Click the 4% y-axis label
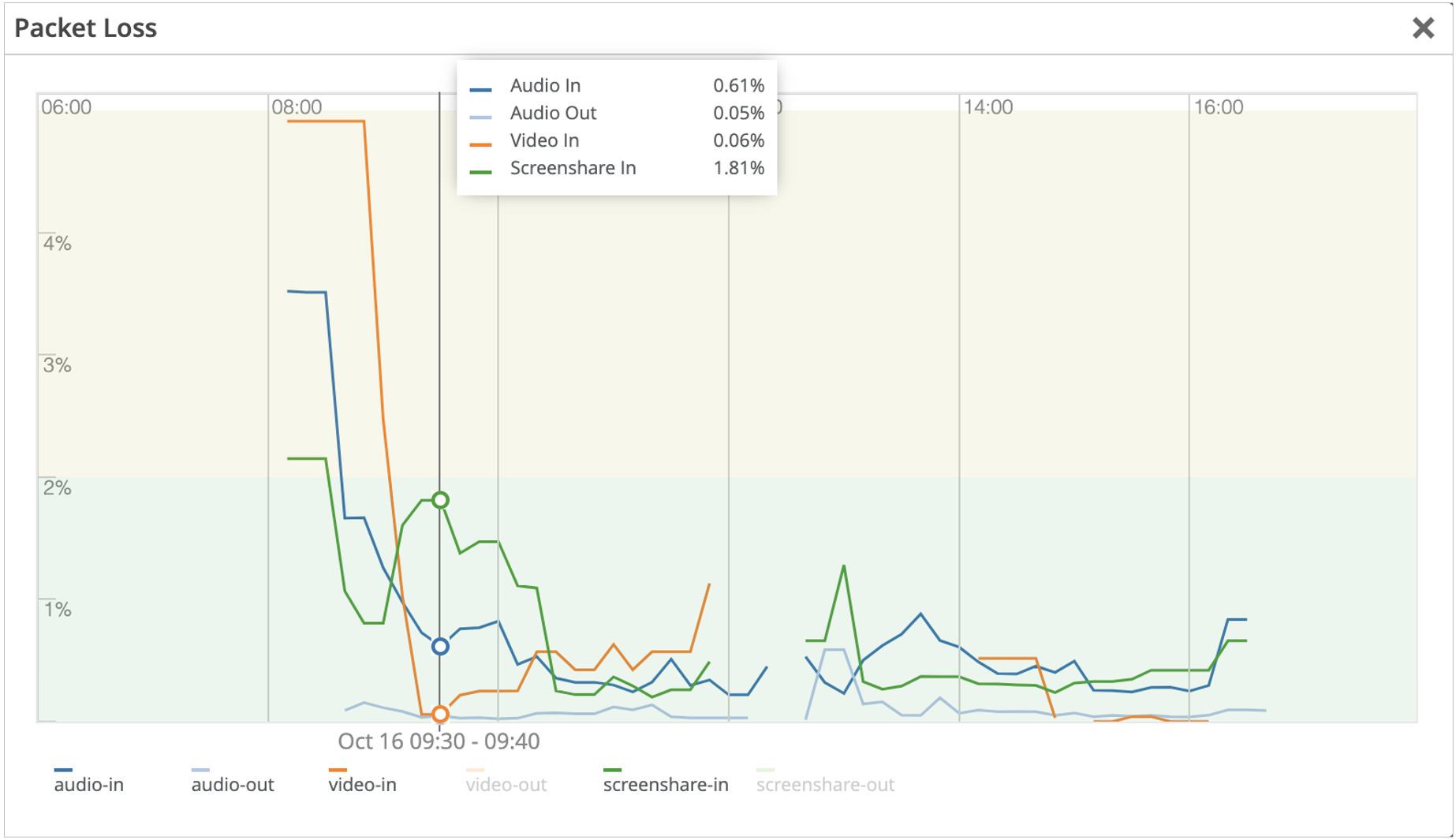The width and height of the screenshot is (1456, 840). pos(58,244)
